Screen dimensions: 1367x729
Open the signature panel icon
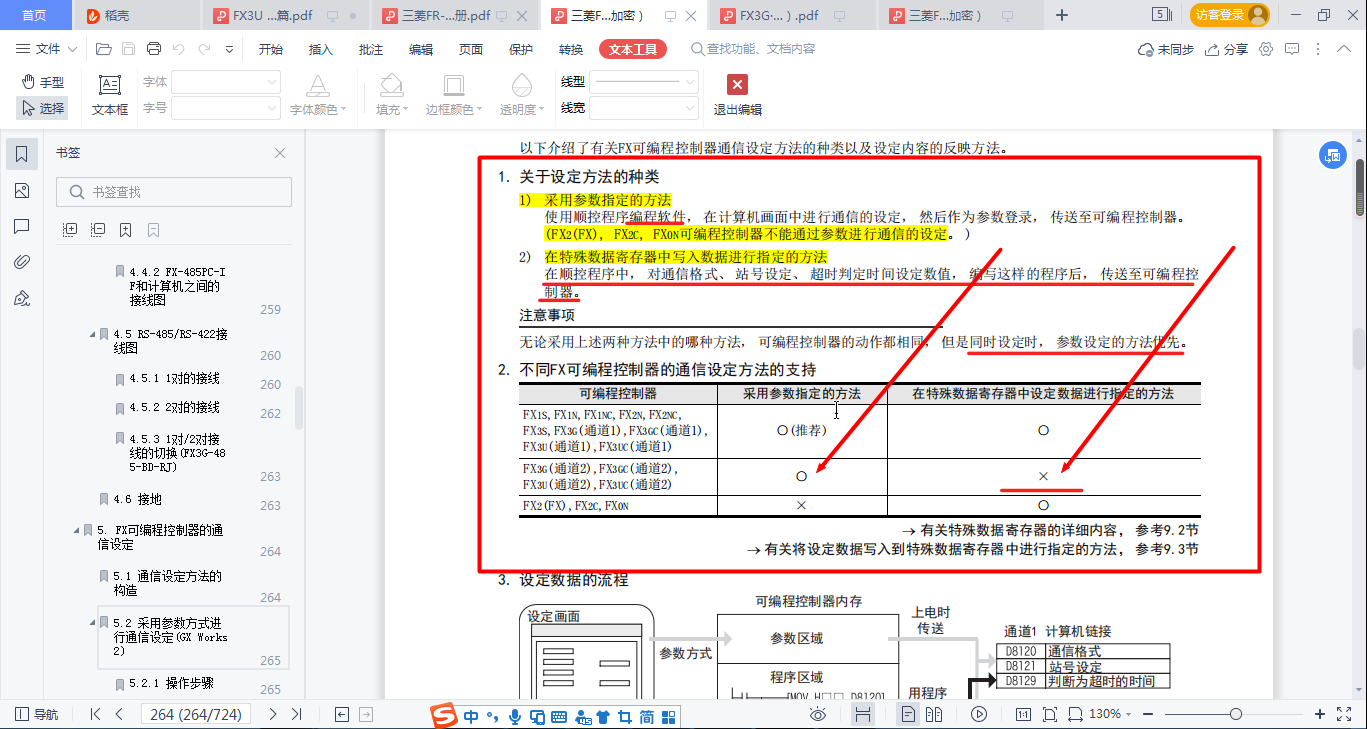pos(21,299)
